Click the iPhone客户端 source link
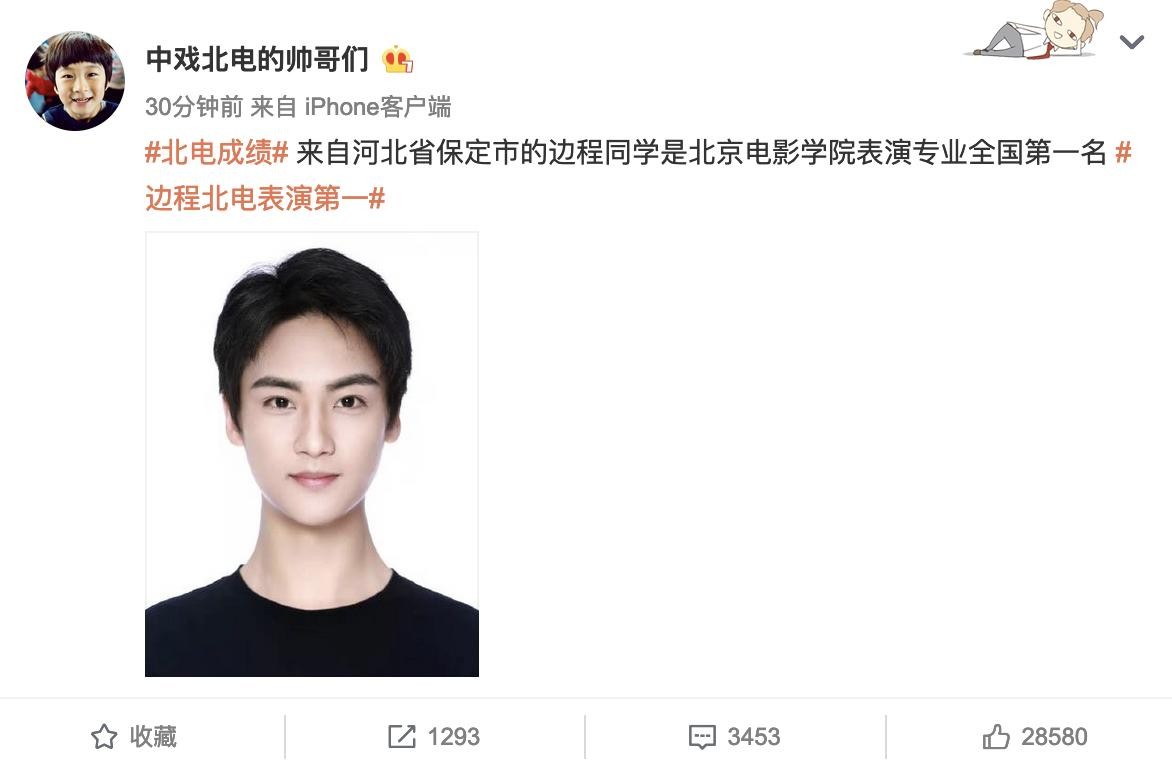The width and height of the screenshot is (1172, 764). (377, 107)
